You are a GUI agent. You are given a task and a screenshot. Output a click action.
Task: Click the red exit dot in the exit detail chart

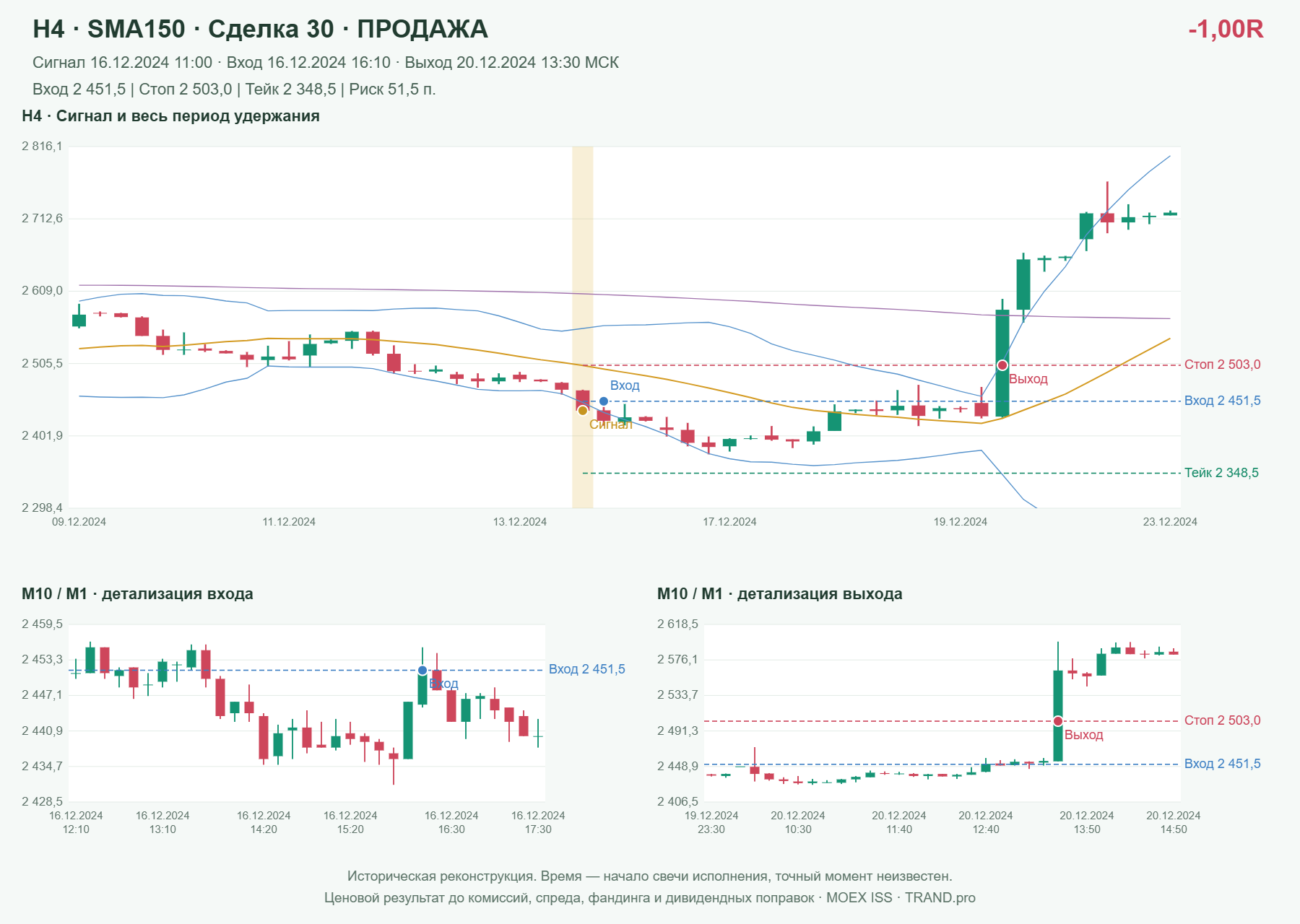pos(1058,721)
